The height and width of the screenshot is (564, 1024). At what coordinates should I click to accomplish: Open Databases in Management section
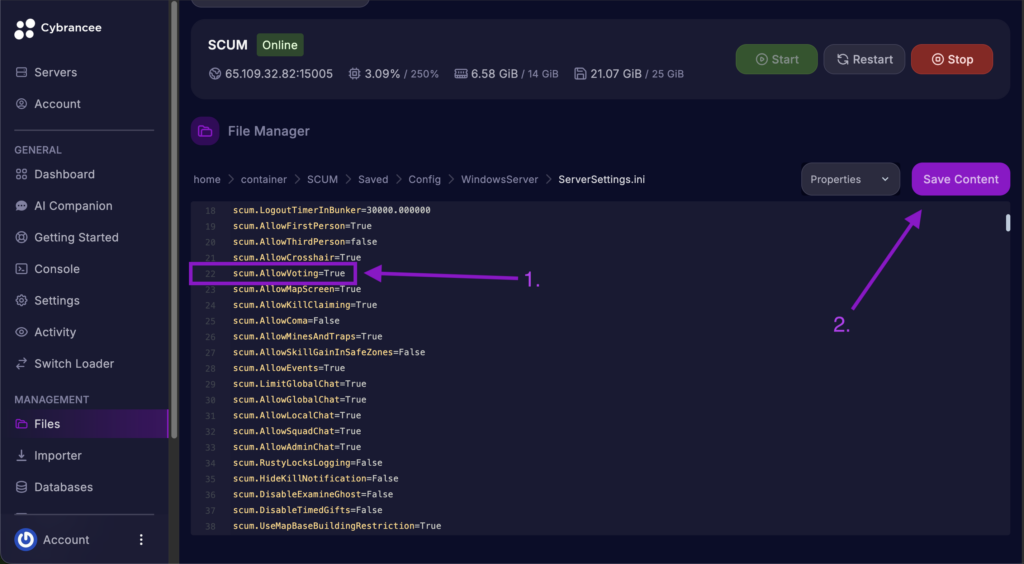(x=63, y=487)
